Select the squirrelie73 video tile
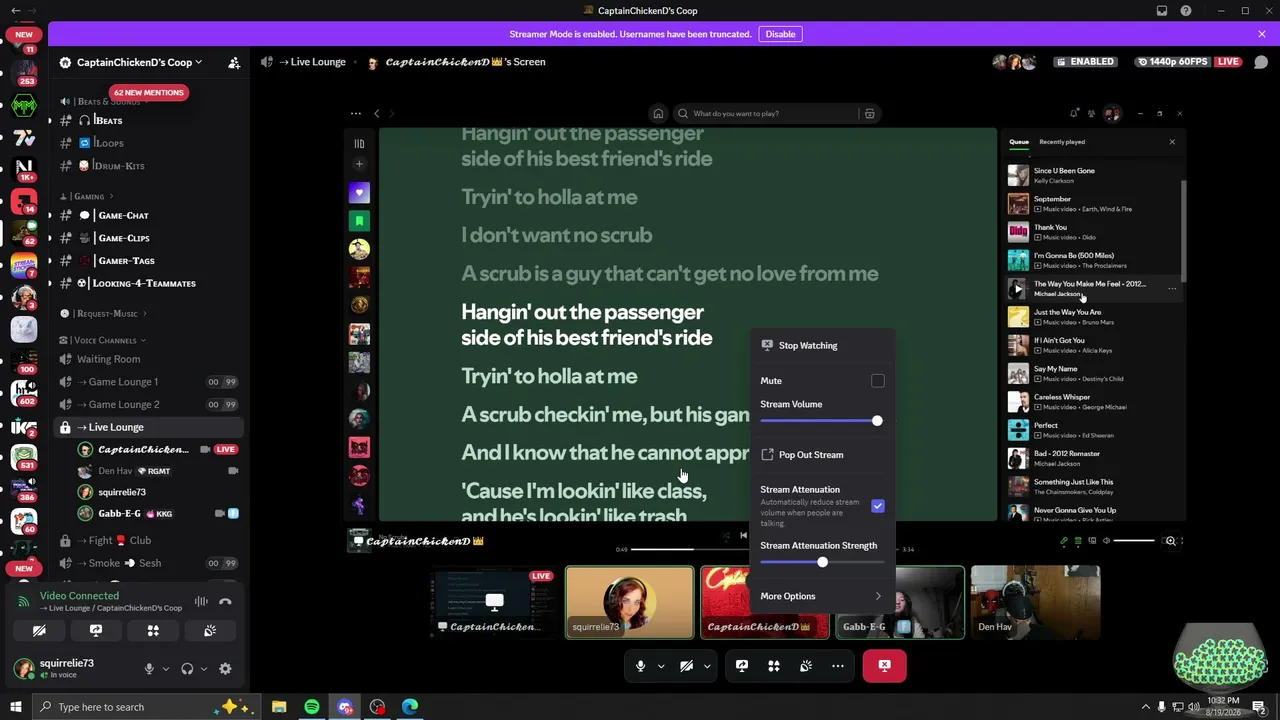 [629, 602]
